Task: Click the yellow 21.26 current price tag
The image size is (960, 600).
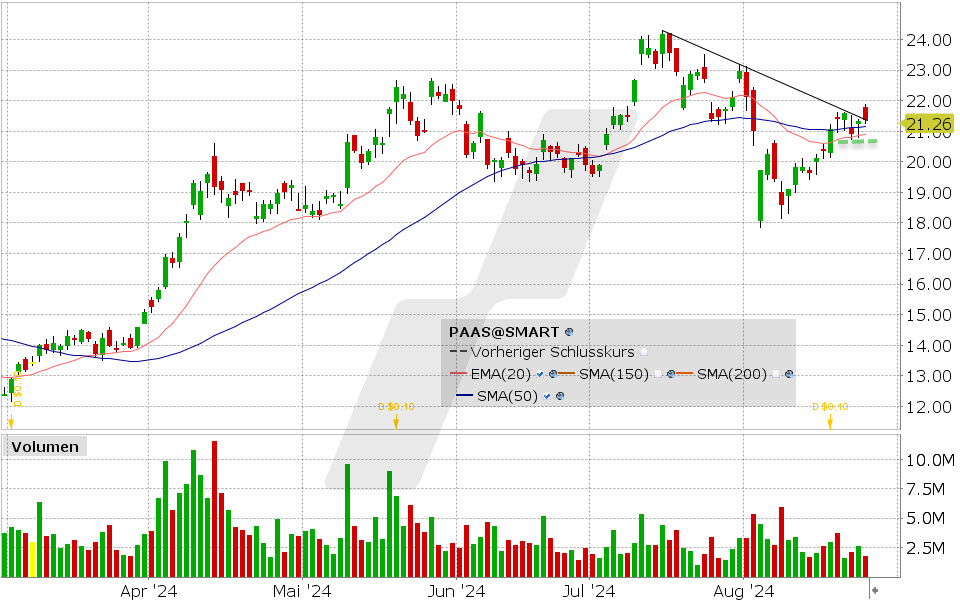Action: click(928, 124)
